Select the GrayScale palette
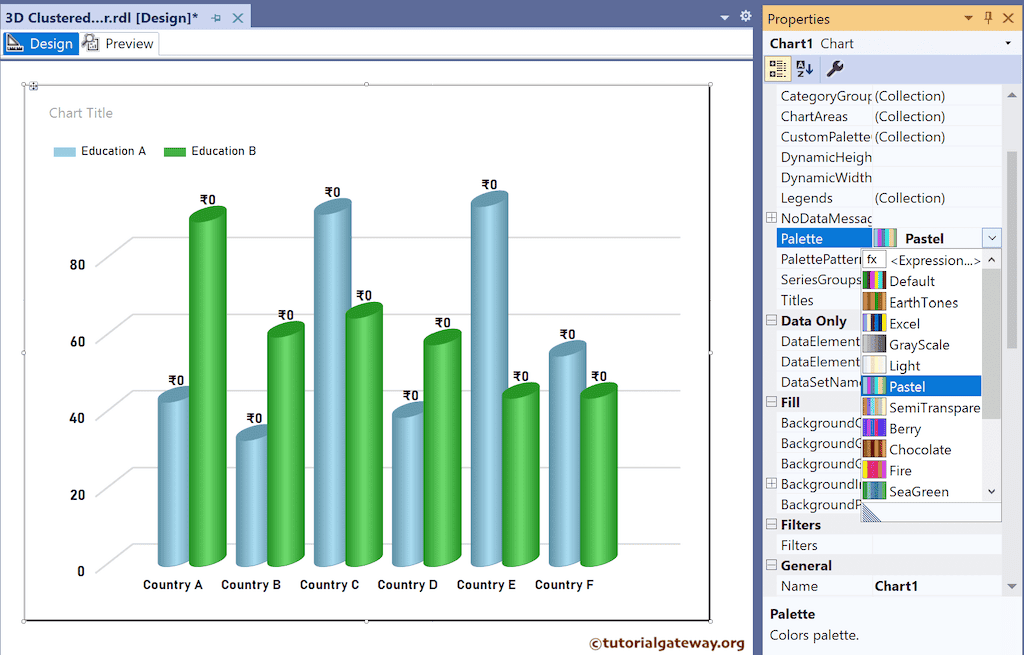The width and height of the screenshot is (1024, 655). [921, 344]
